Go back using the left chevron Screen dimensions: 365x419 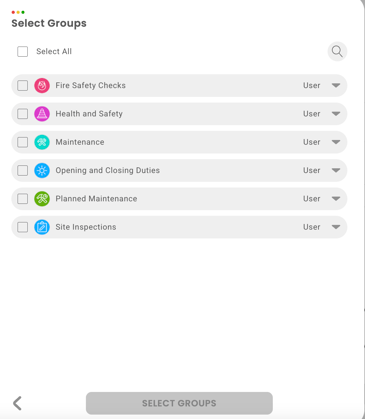pos(17,403)
